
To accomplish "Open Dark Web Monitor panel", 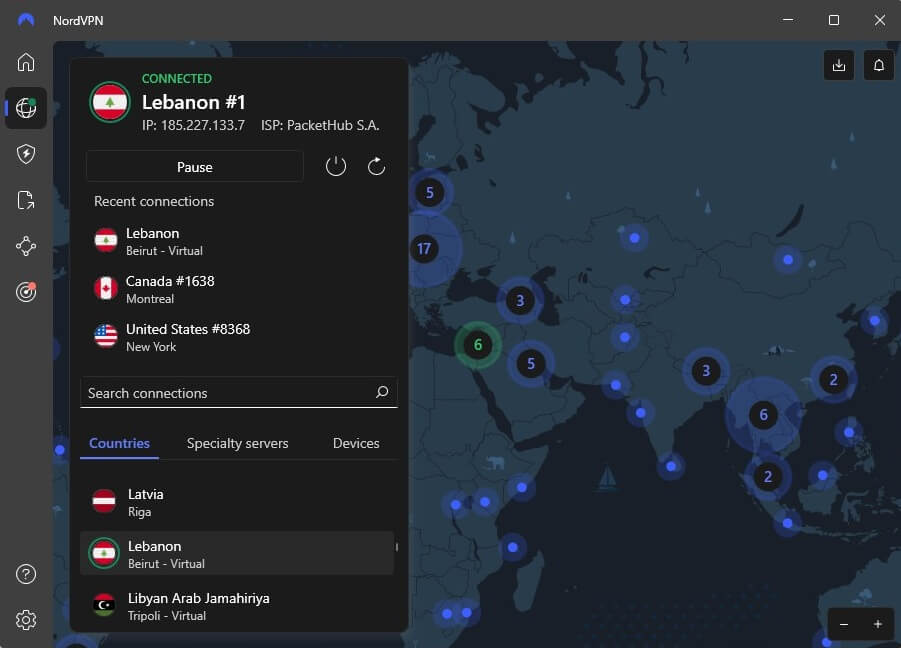I will click(26, 291).
